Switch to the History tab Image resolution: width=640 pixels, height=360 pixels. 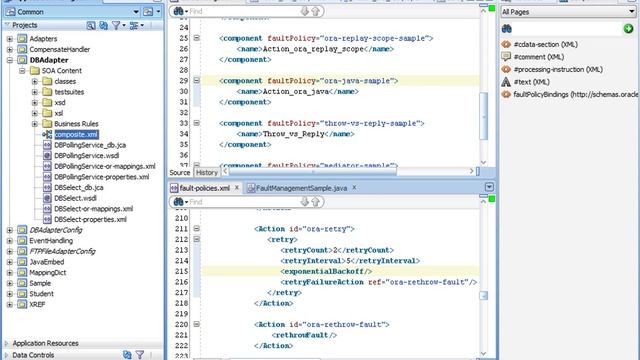point(207,173)
